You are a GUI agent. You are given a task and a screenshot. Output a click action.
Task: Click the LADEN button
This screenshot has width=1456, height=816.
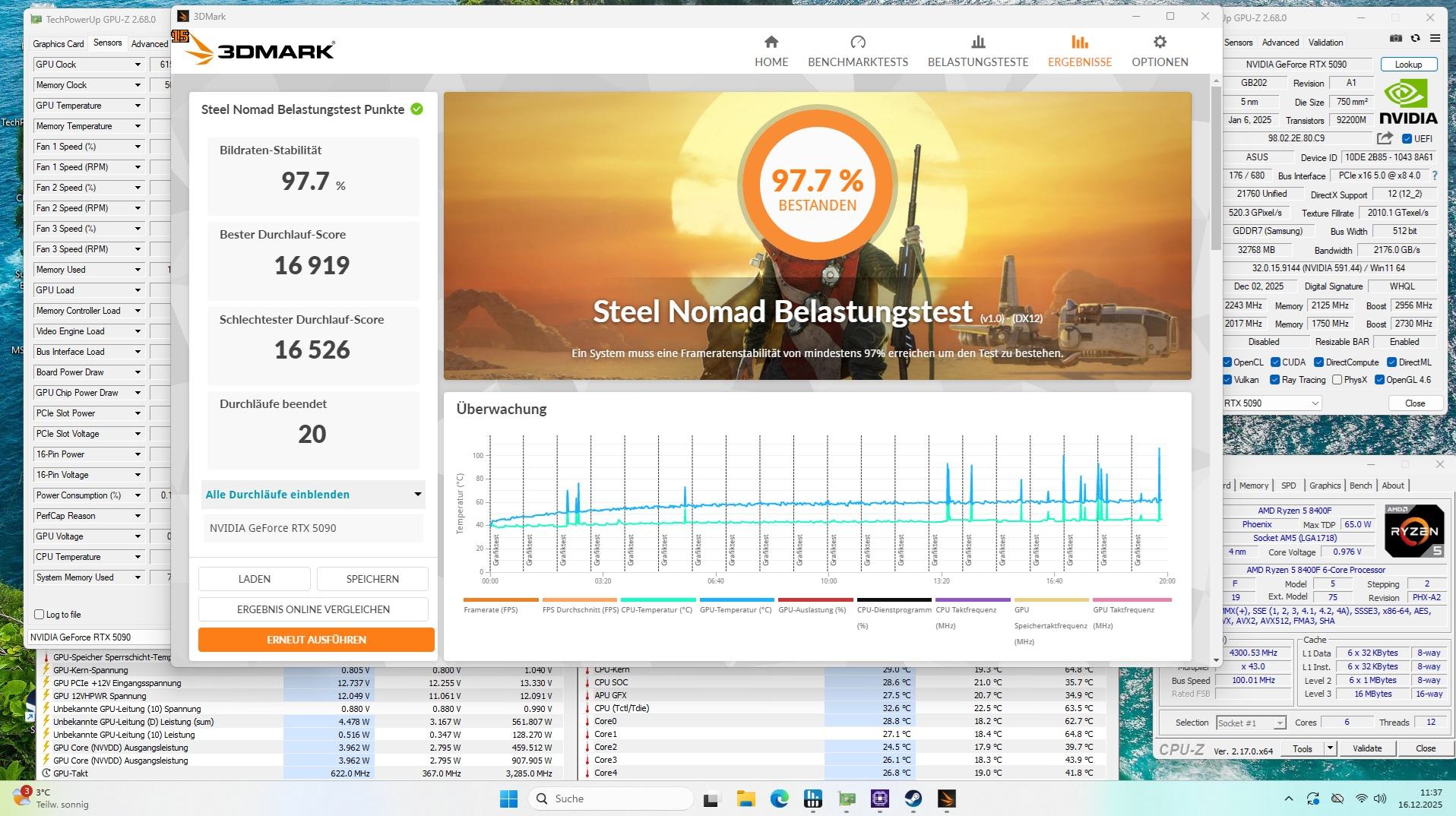(x=255, y=579)
